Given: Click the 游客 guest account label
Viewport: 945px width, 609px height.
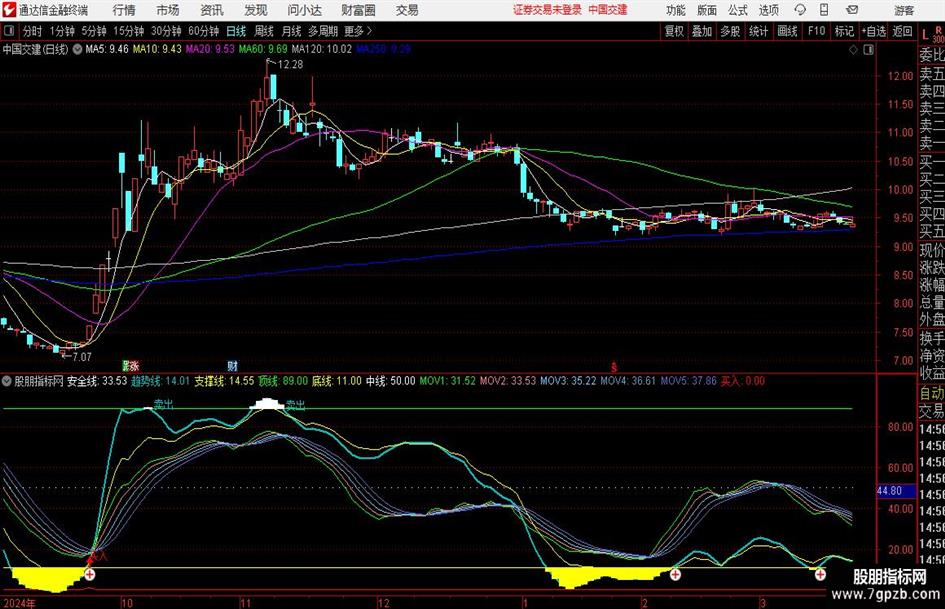Looking at the screenshot, I should [904, 10].
